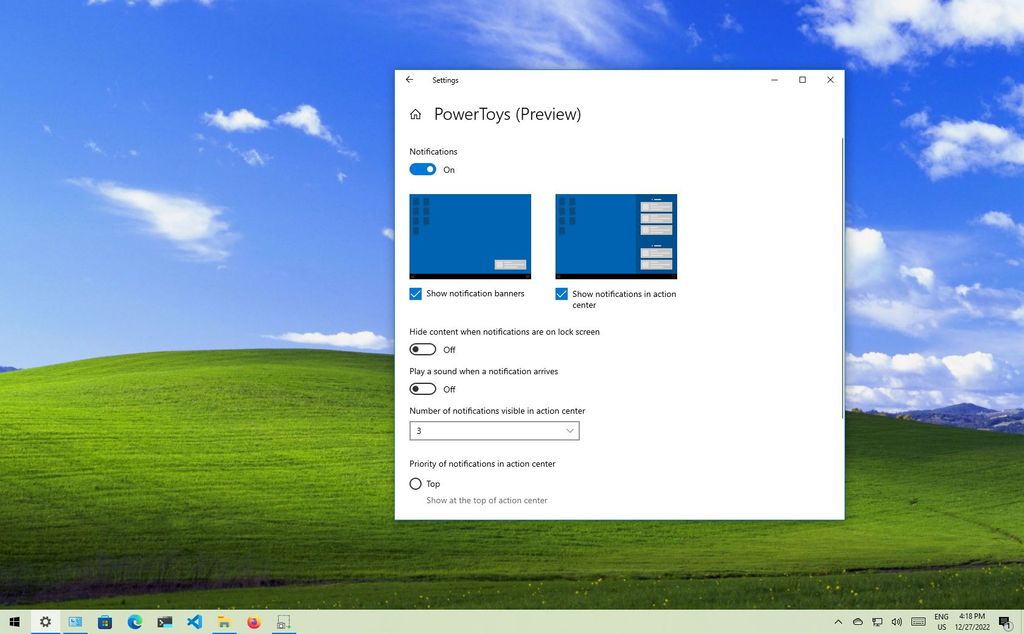Click the Settings window vertical scrollbar
Image resolution: width=1024 pixels, height=634 pixels.
(842, 278)
